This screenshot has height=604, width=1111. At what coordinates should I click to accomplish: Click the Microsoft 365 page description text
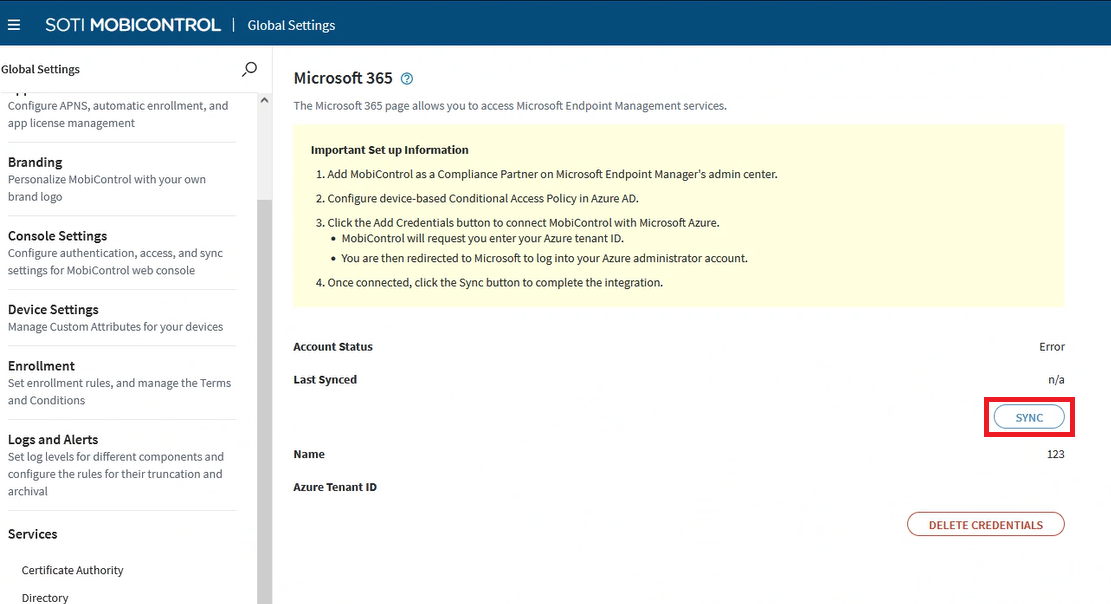coord(510,106)
